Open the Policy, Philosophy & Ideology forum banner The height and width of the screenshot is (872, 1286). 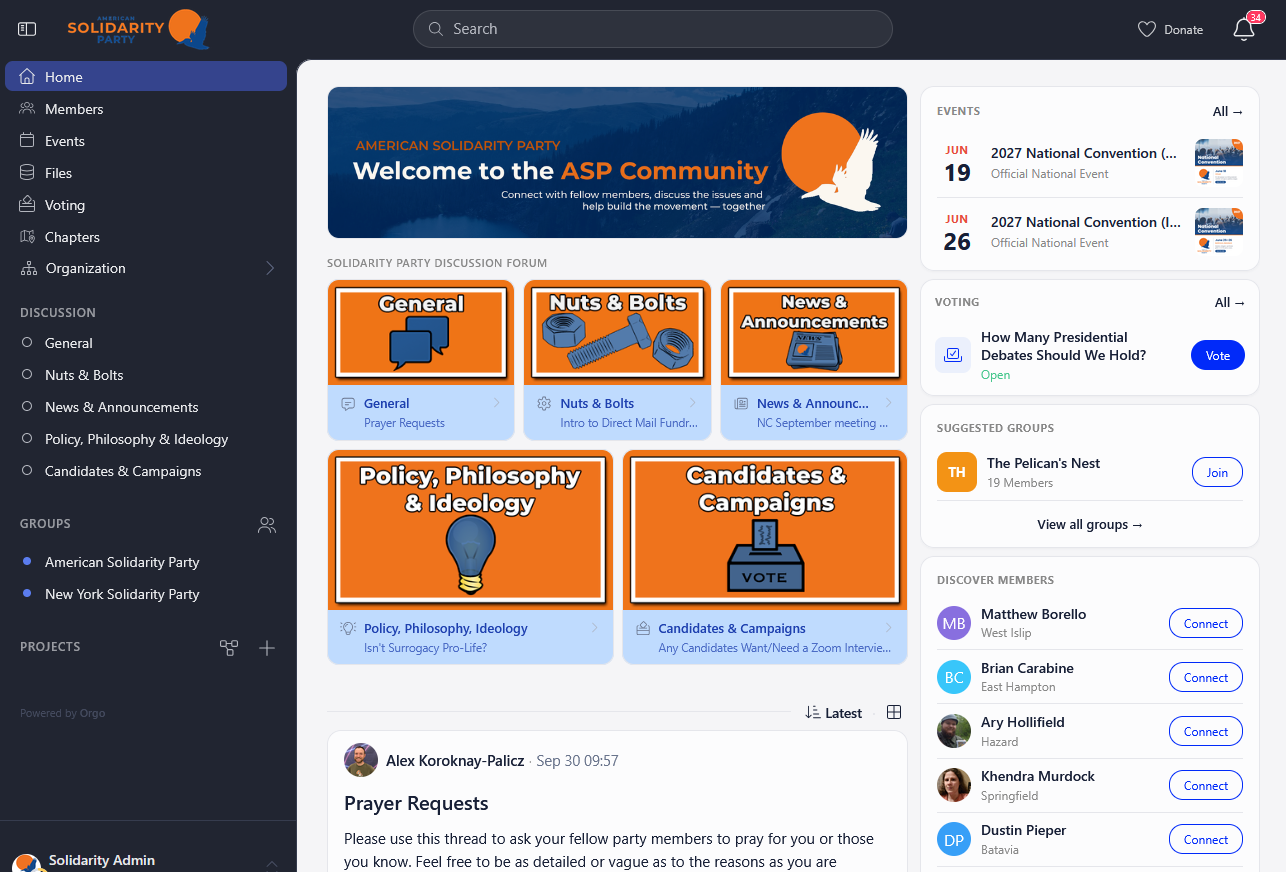470,530
